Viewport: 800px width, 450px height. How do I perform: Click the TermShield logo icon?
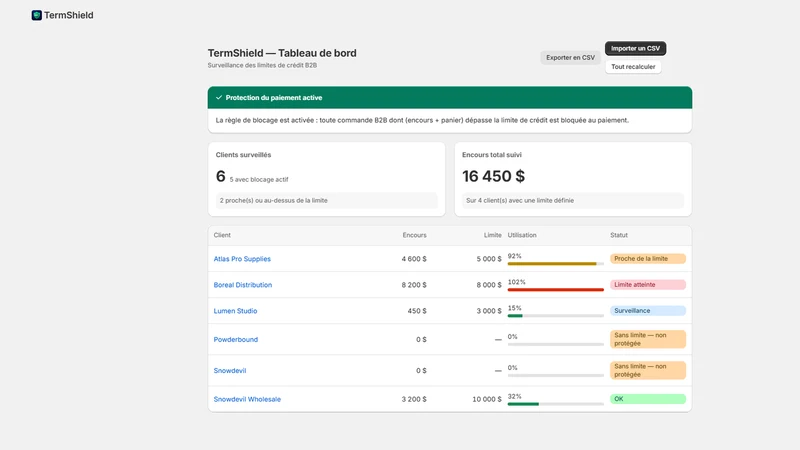37,15
